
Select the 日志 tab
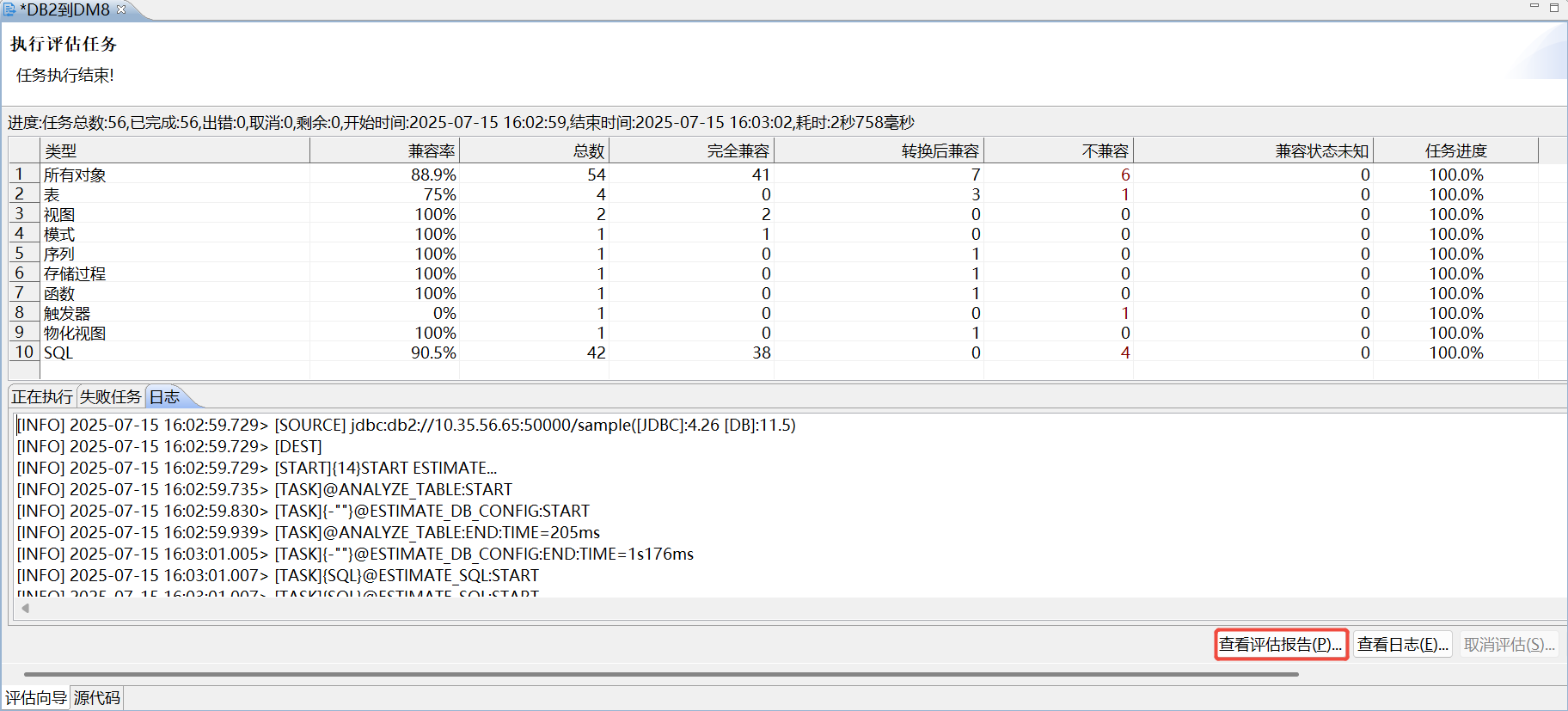(165, 396)
